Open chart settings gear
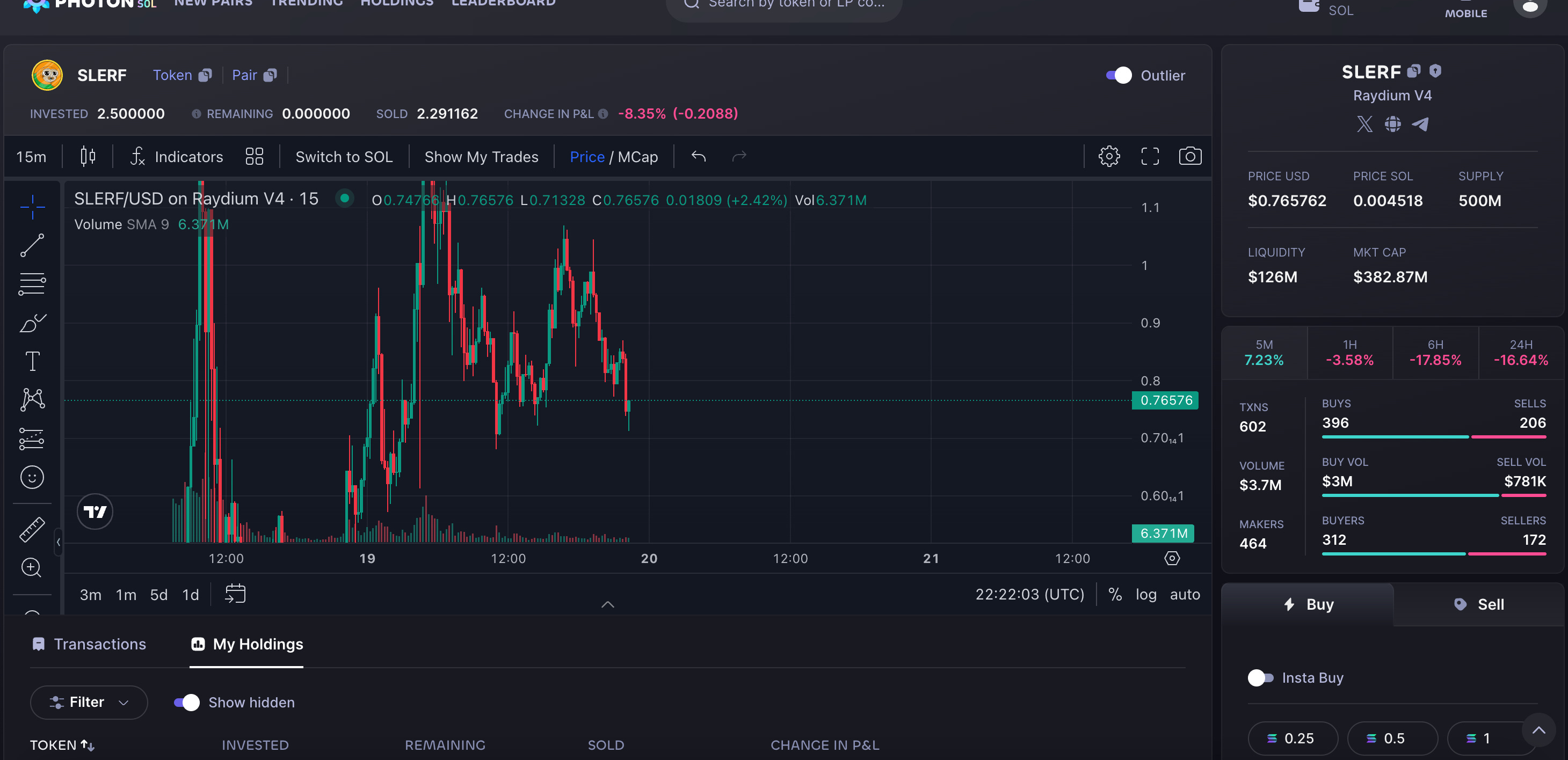This screenshot has width=1568, height=760. 1109,156
